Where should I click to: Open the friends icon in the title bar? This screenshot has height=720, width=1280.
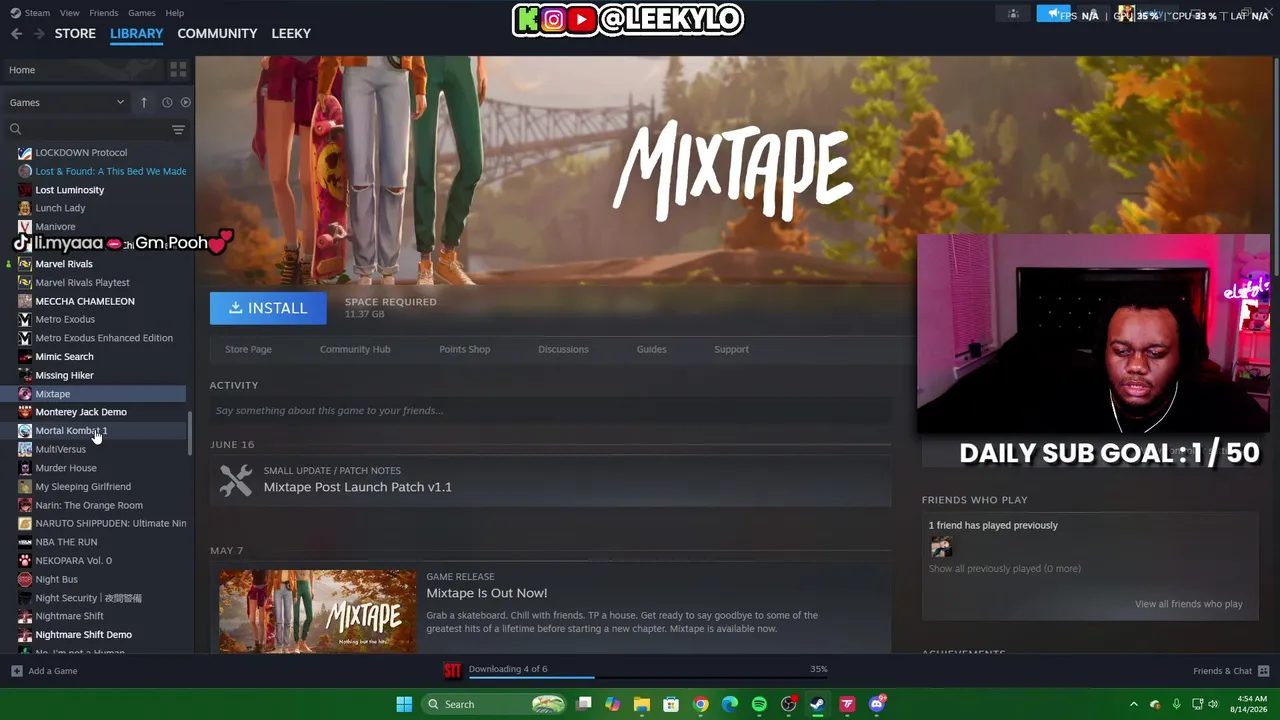[x=1013, y=14]
